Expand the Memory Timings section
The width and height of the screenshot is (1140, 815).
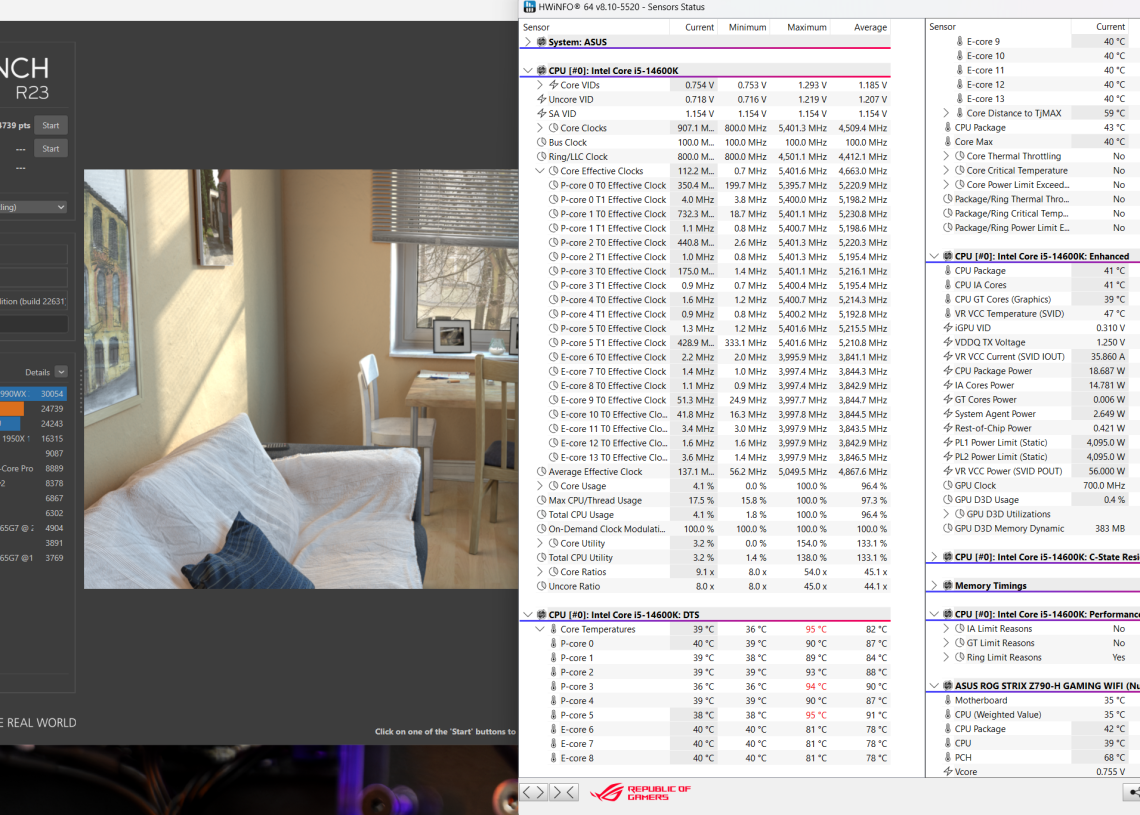tap(934, 585)
